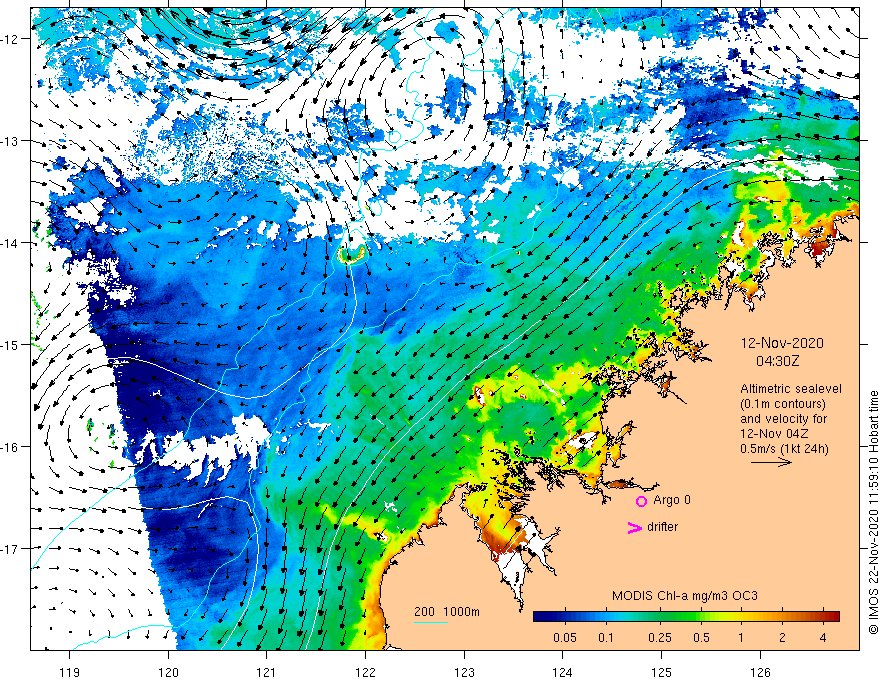This screenshot has height=680, width=880.
Task: Click the '0.5m/s (1kt 24h)' scale text
Action: coord(785,449)
